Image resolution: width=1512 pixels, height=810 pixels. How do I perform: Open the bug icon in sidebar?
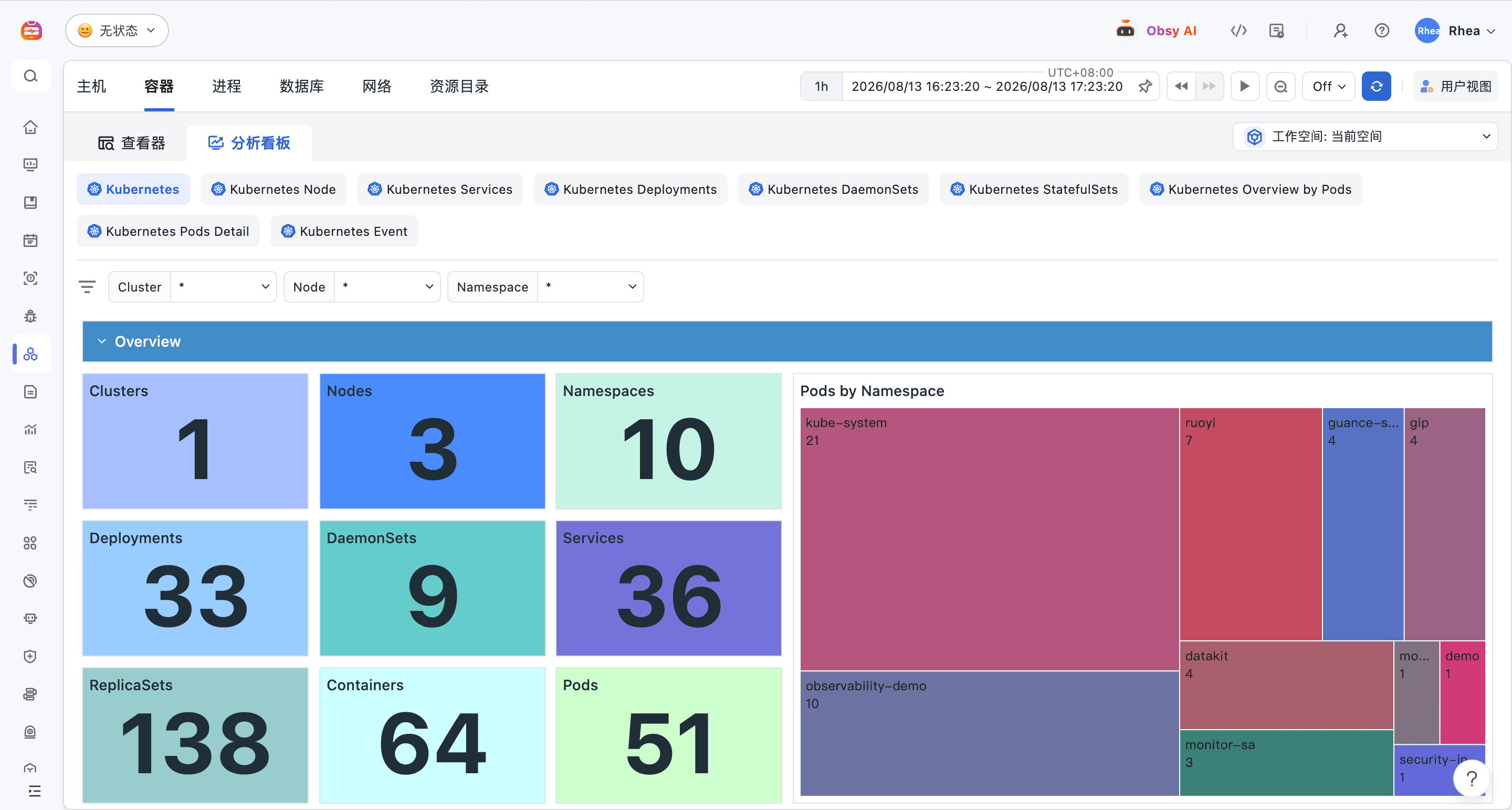pyautogui.click(x=30, y=316)
